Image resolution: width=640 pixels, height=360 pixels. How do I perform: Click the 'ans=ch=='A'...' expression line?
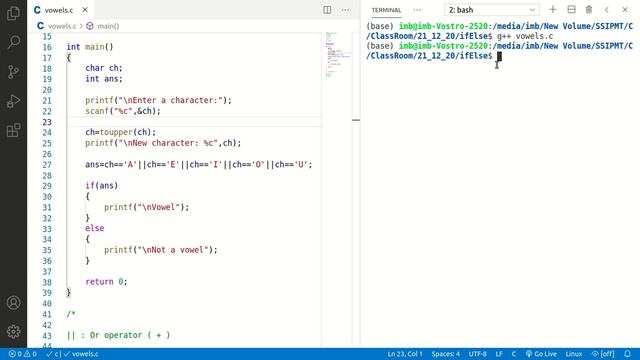[x=199, y=164]
